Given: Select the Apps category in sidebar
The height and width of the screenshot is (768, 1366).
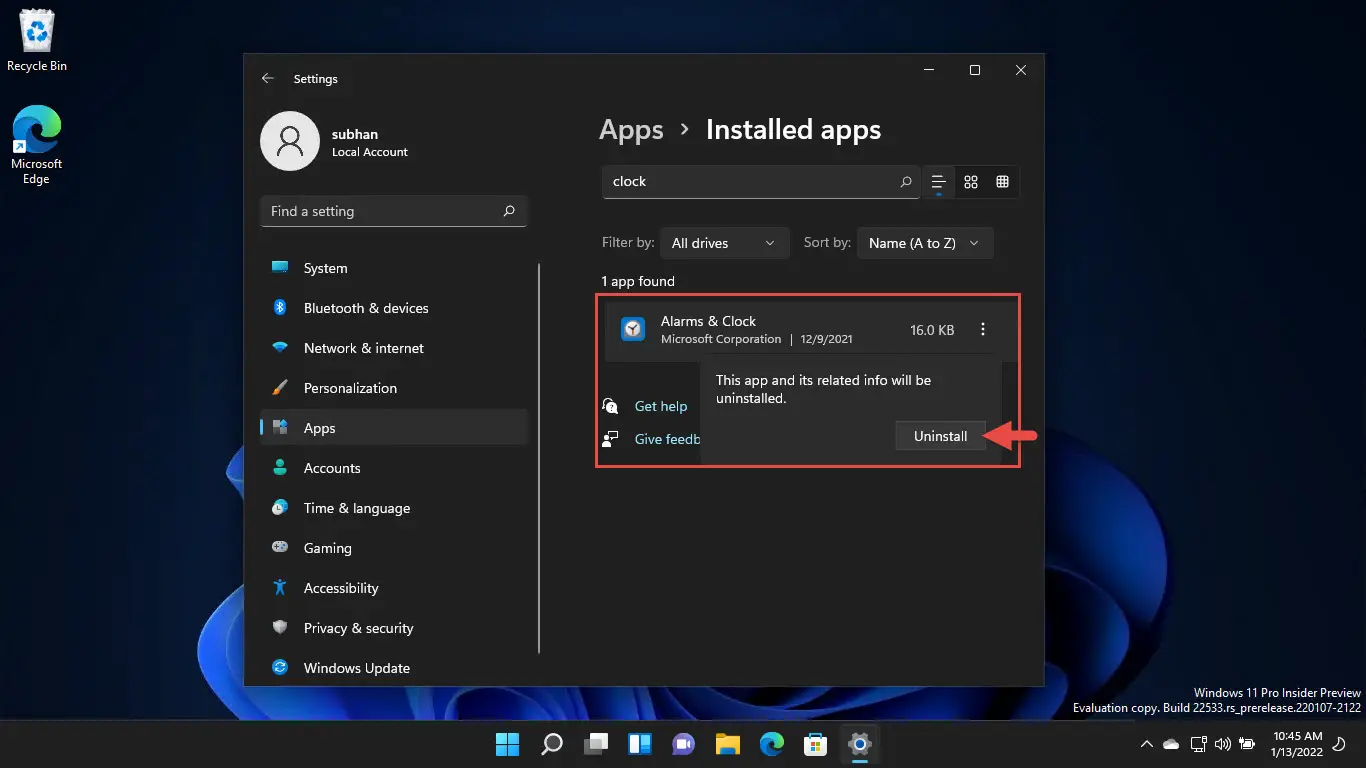Looking at the screenshot, I should 393,428.
